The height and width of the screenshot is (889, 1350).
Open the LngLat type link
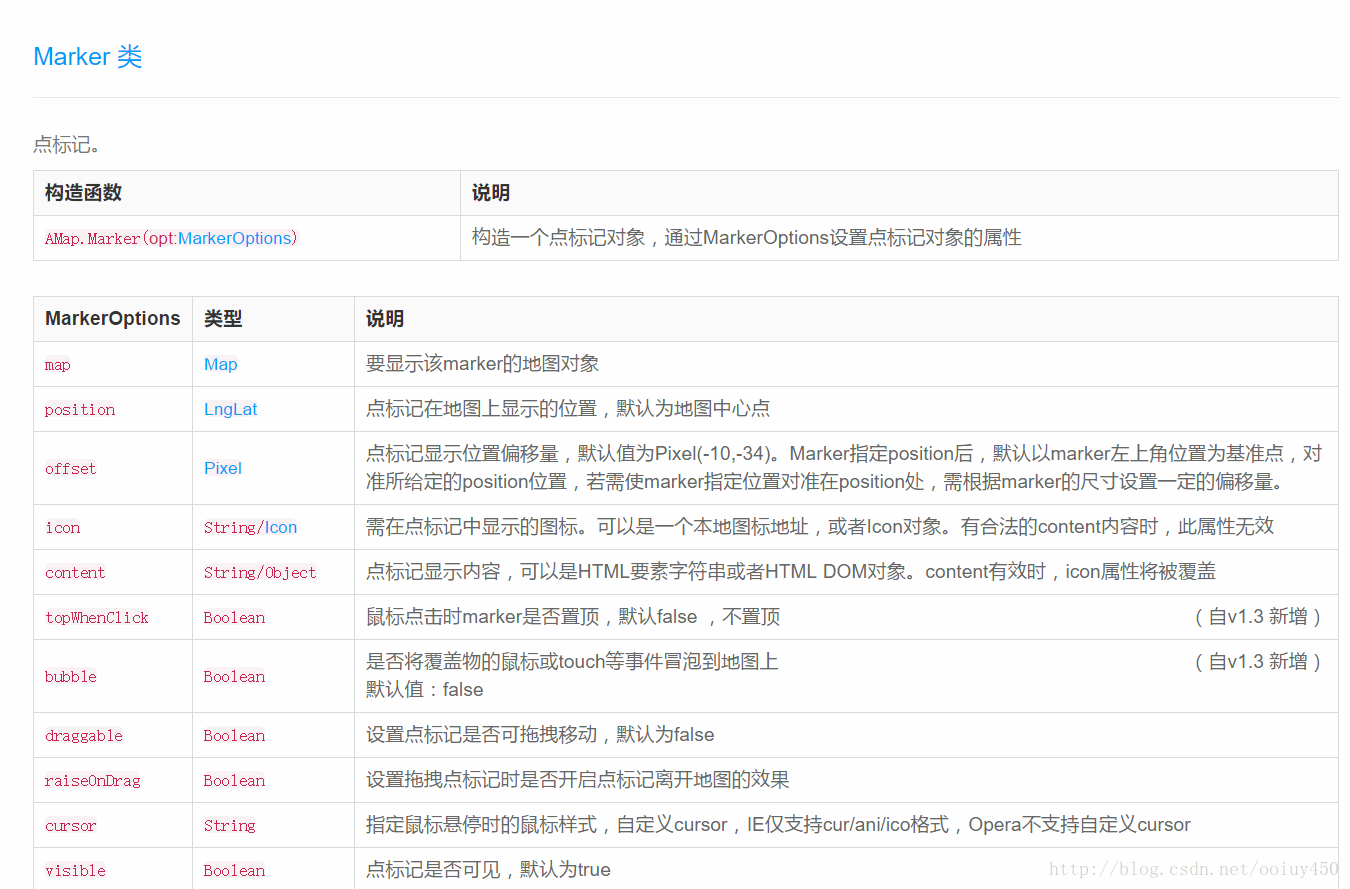pyautogui.click(x=231, y=409)
